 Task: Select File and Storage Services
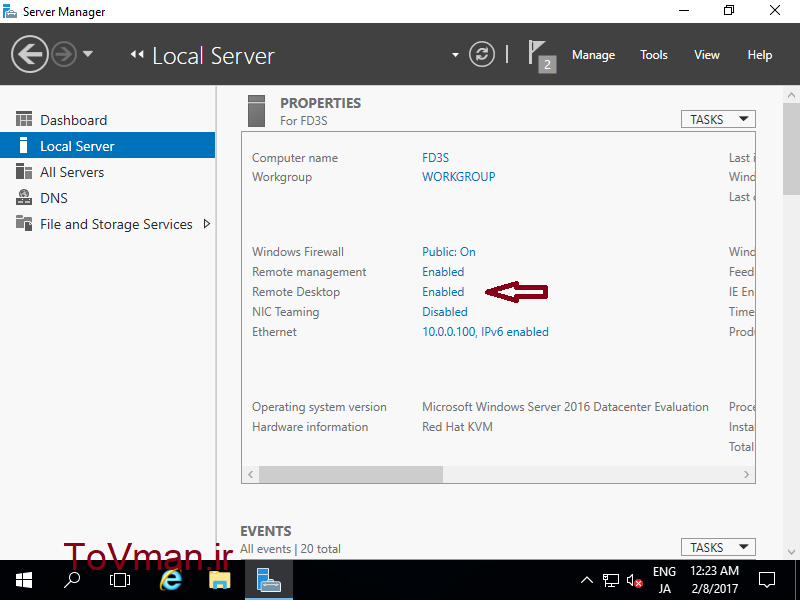116,224
